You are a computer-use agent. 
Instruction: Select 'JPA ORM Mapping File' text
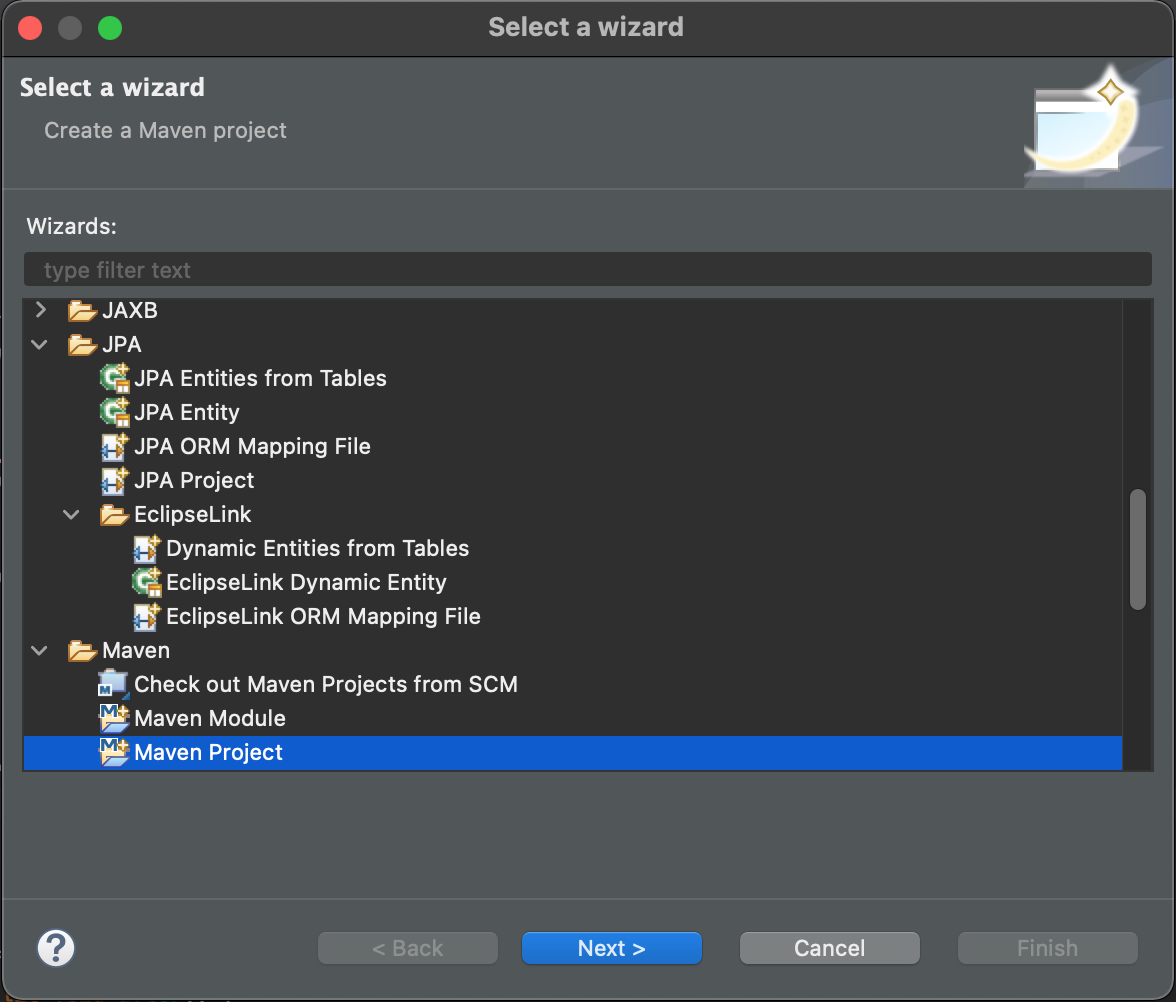[x=252, y=446]
